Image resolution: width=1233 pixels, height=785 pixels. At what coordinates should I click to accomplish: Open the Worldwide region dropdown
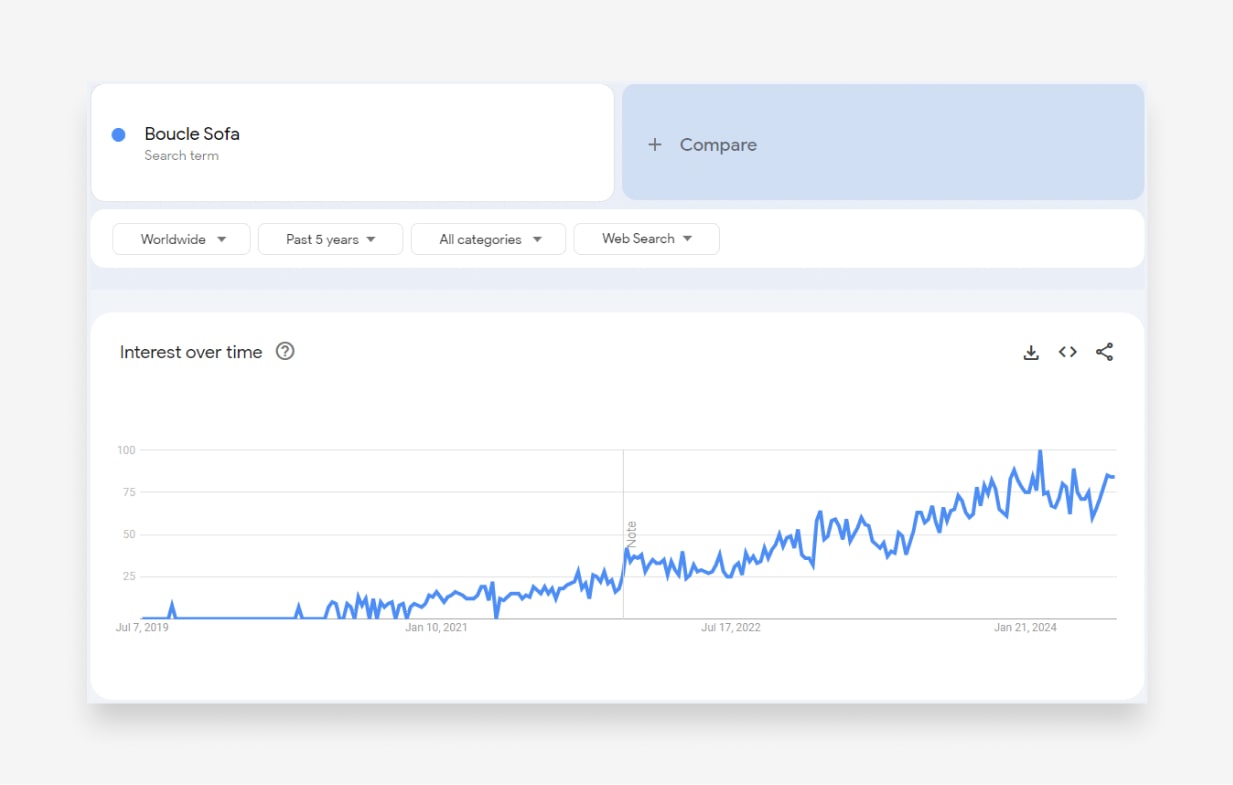181,239
